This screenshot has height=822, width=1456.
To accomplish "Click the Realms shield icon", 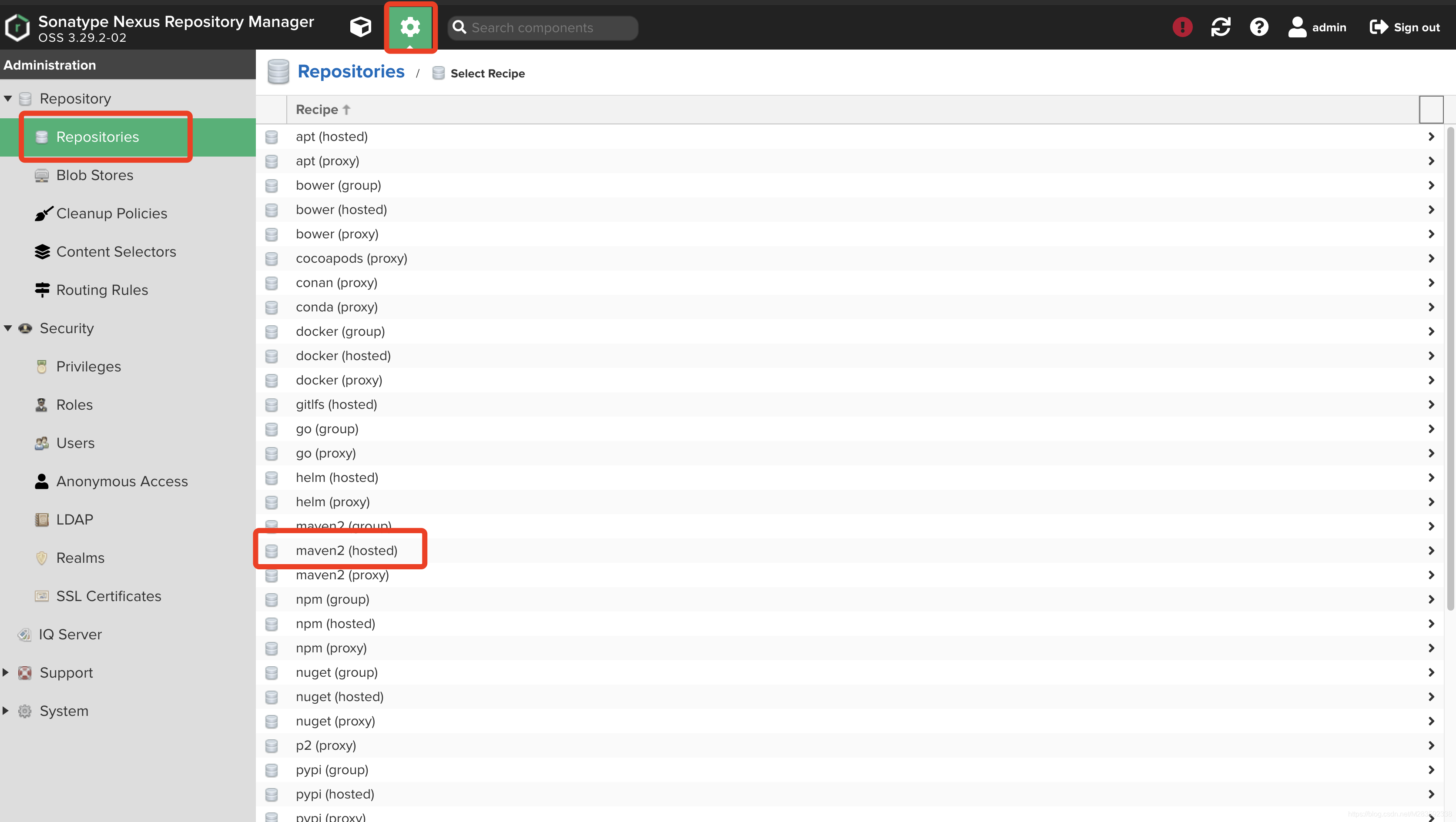I will [41, 558].
